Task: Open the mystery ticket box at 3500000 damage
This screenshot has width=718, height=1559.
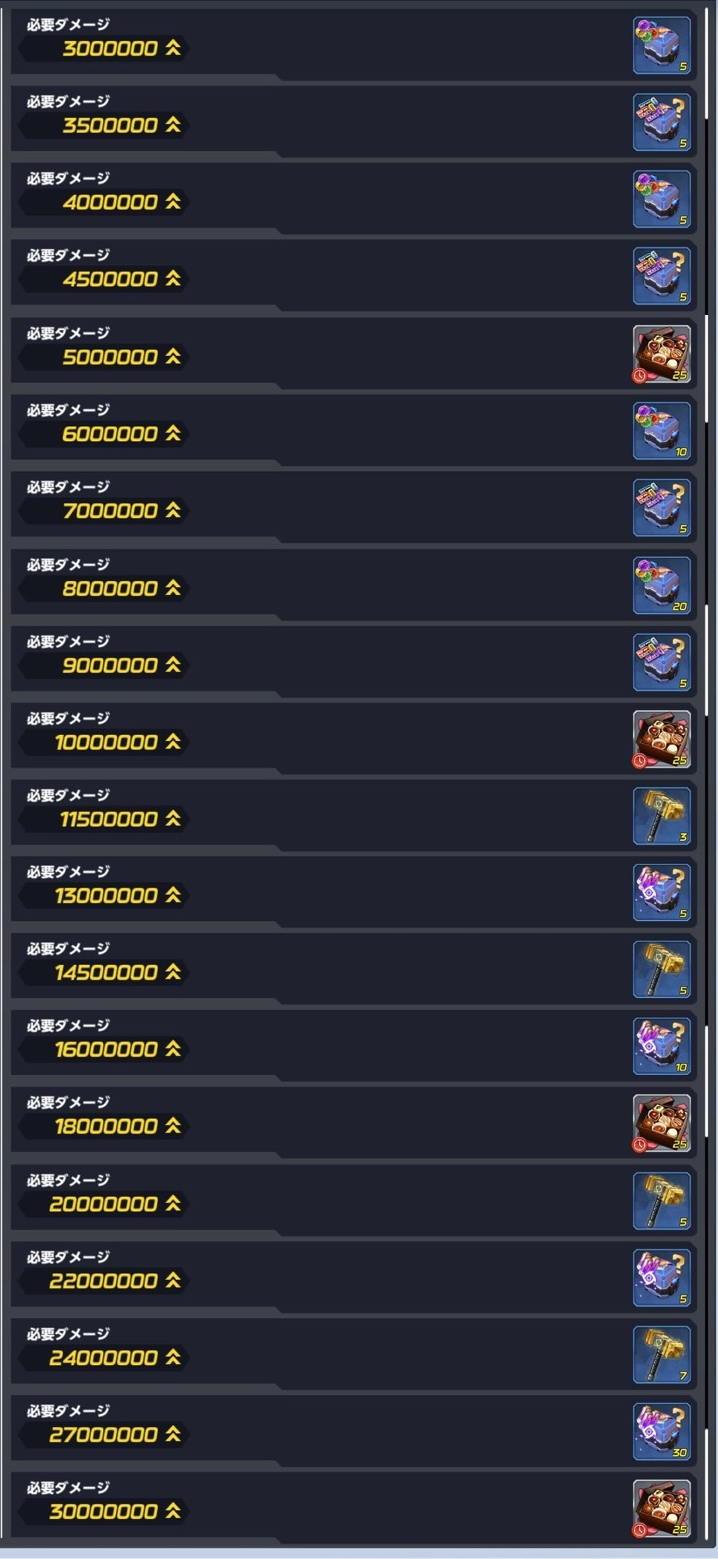Action: pyautogui.click(x=662, y=122)
